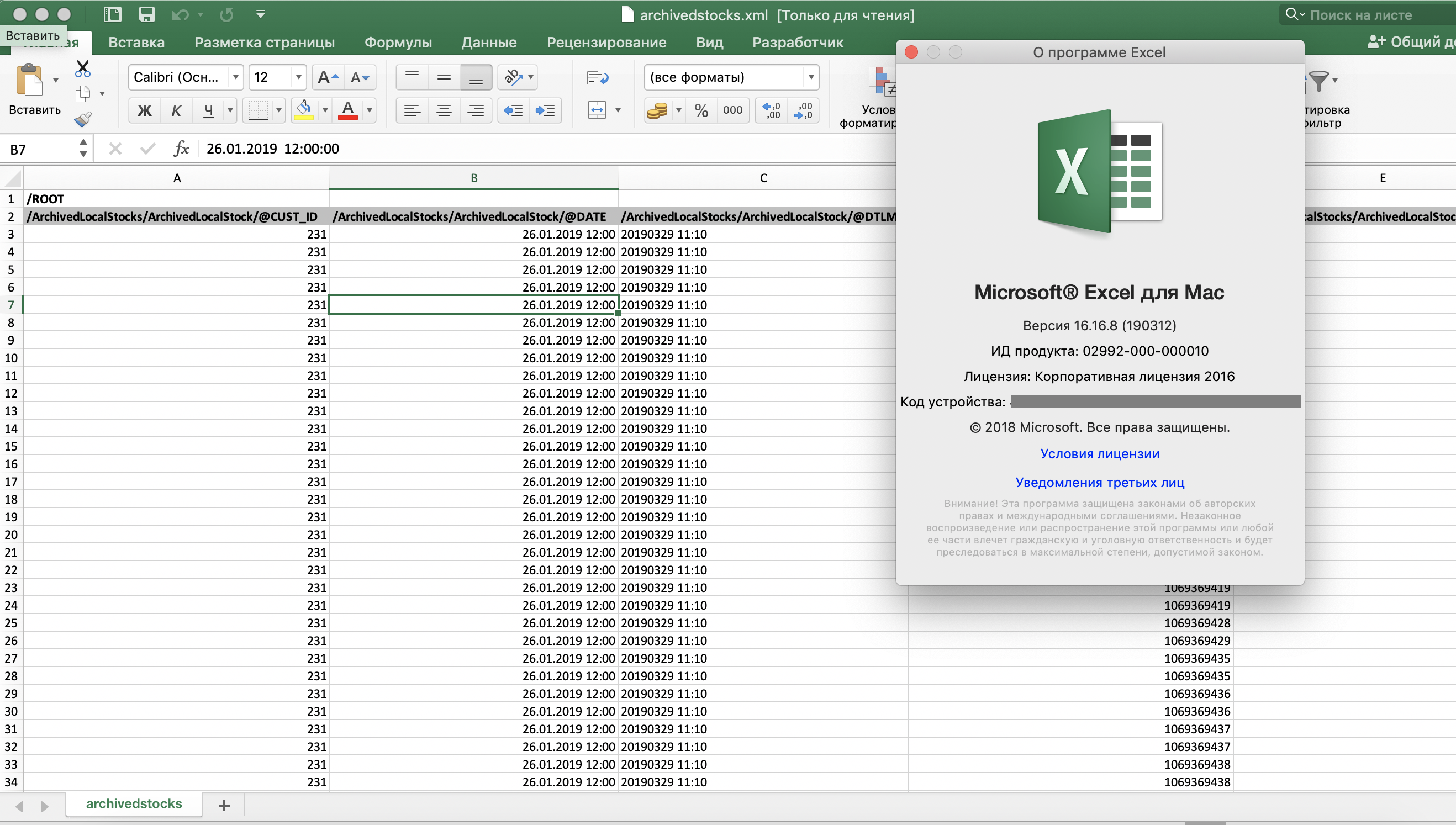Toggle underline formatting (Ч)
Screen dimensions: 1456x825
tap(209, 110)
